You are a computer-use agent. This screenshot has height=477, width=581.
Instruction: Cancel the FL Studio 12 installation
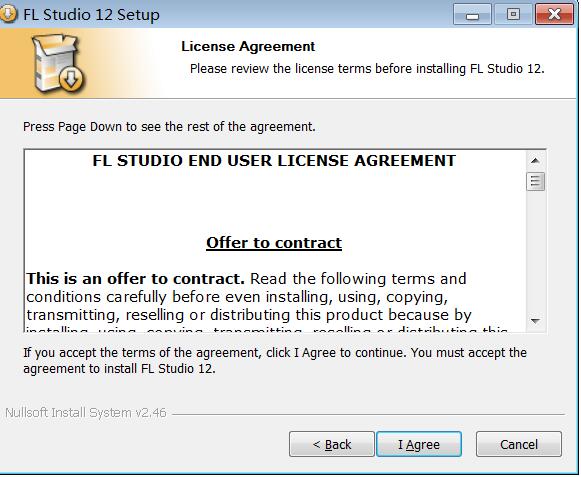tap(519, 444)
